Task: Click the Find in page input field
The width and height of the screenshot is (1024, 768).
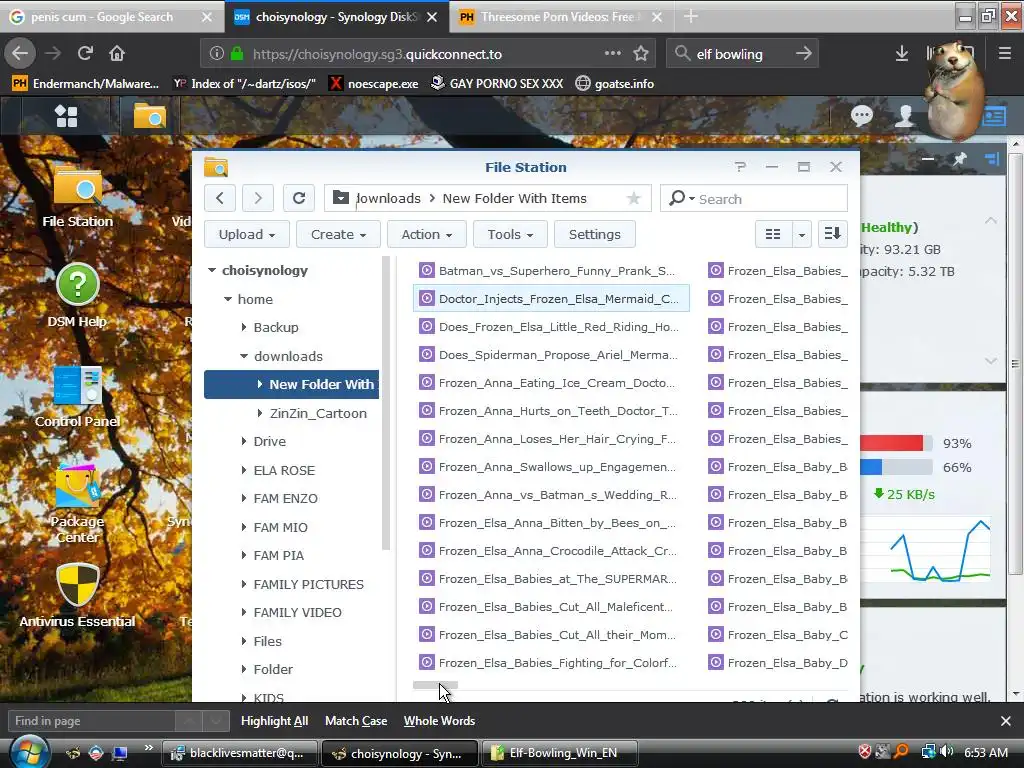Action: pos(91,721)
